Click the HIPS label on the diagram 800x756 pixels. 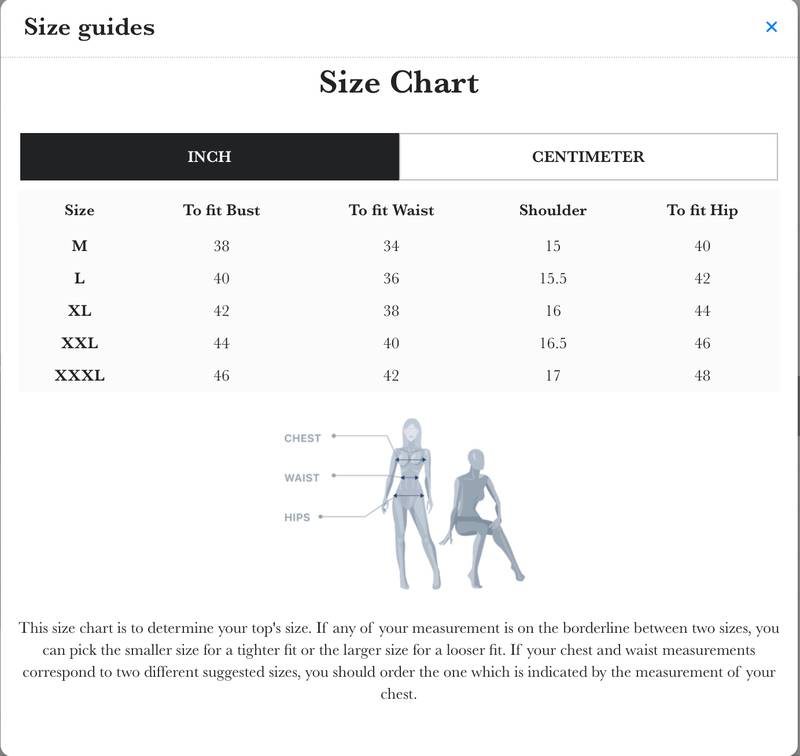[297, 517]
